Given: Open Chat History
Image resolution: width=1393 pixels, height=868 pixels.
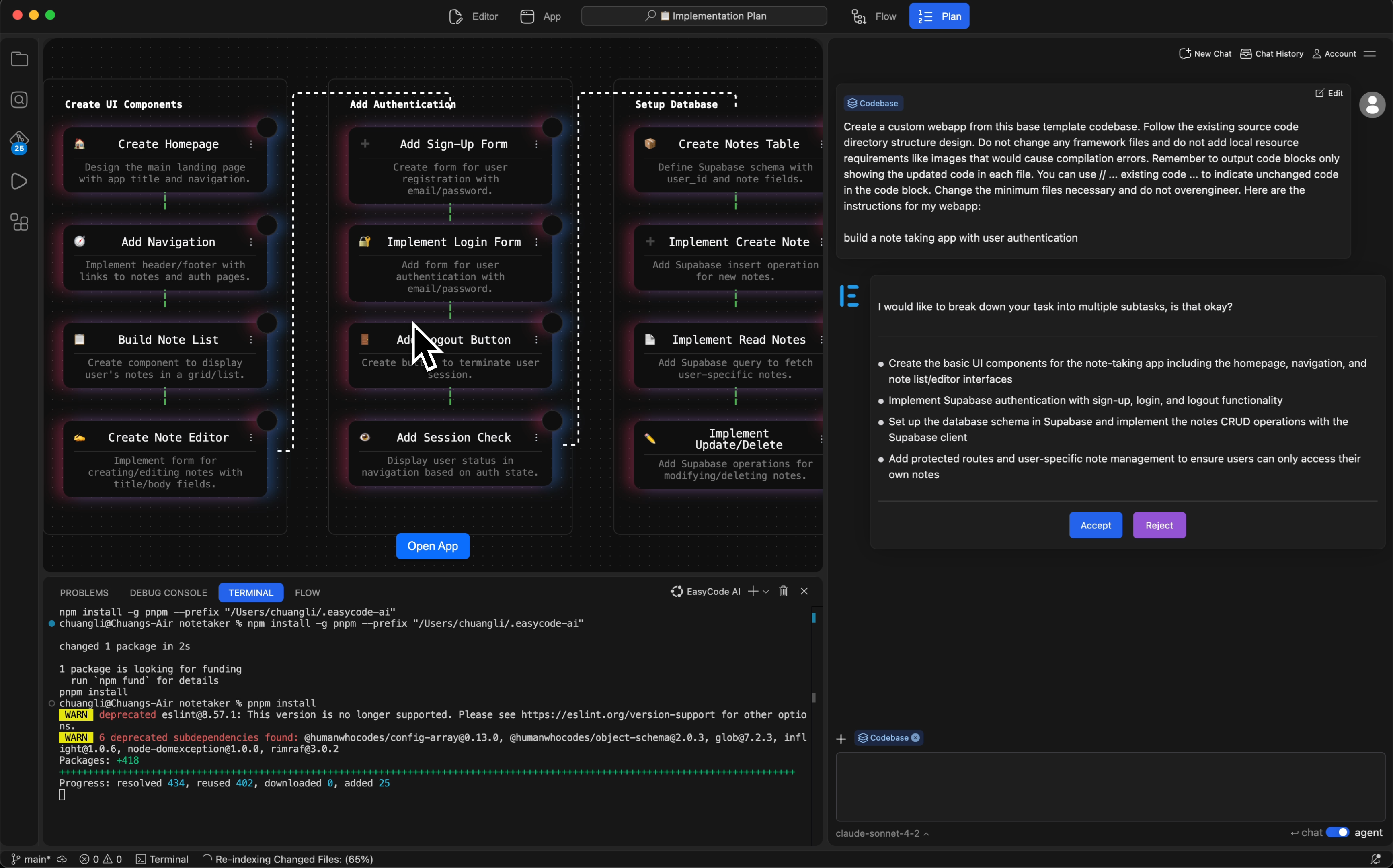Looking at the screenshot, I should [1272, 54].
